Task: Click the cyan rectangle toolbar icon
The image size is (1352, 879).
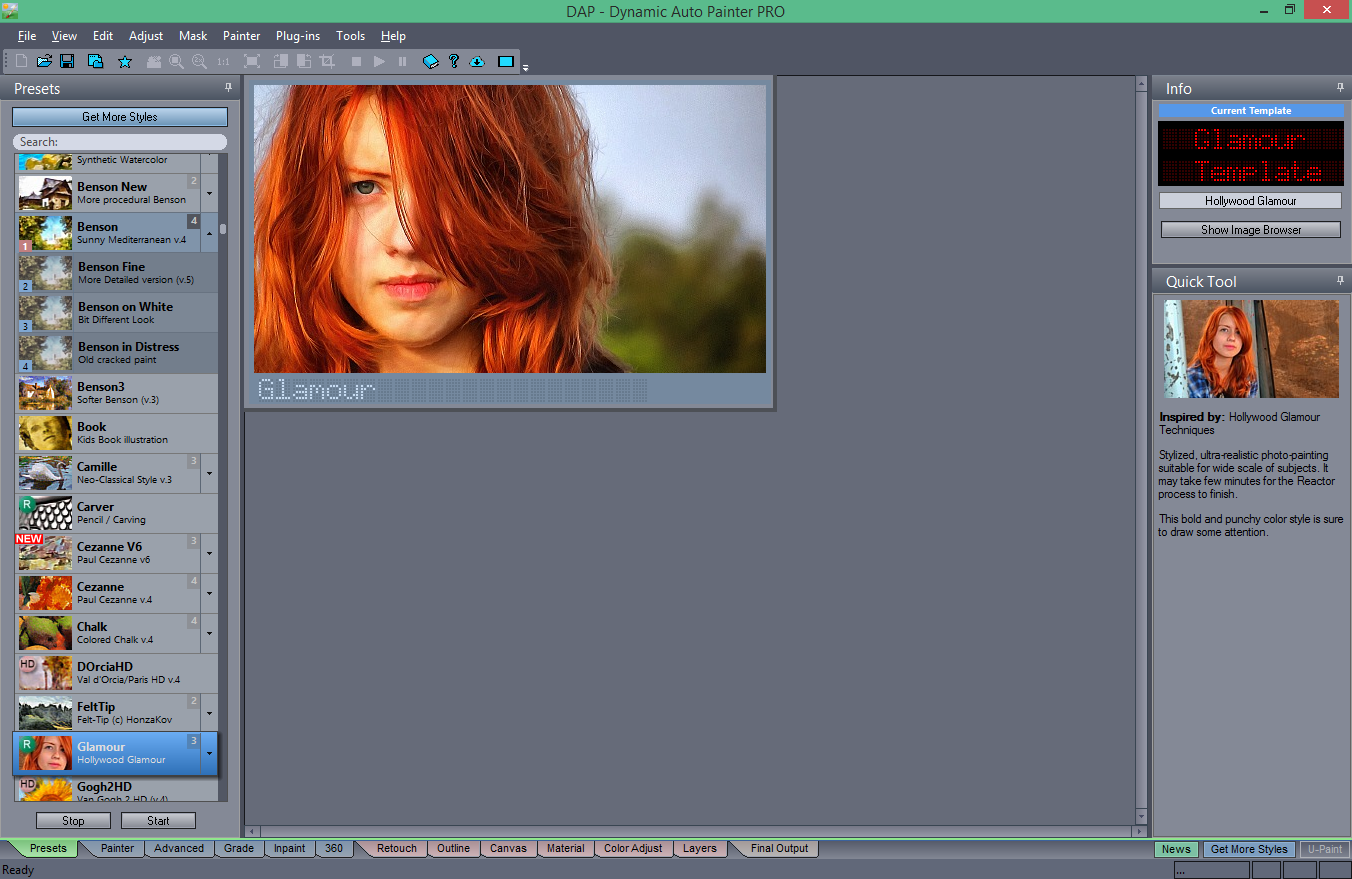Action: coord(506,62)
